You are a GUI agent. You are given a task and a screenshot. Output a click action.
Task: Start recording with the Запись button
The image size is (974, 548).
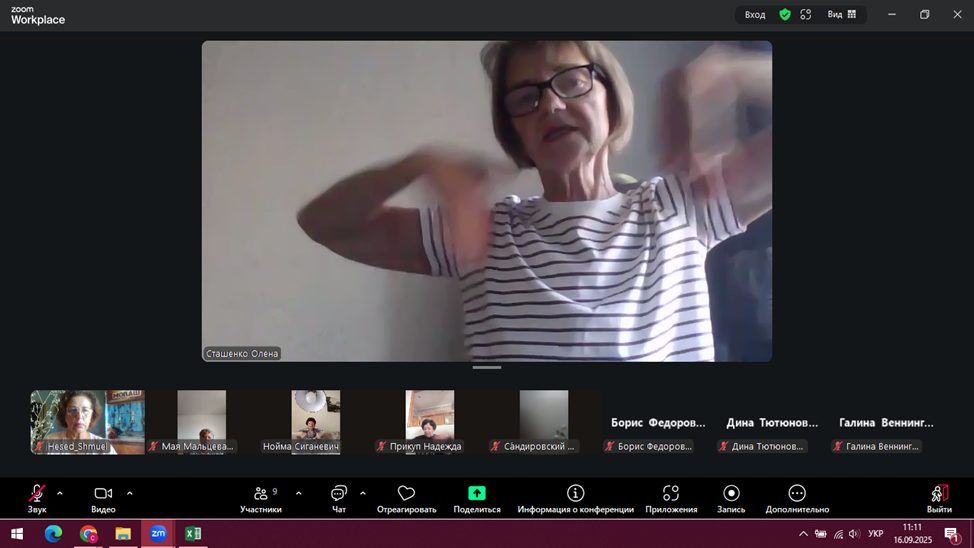pyautogui.click(x=731, y=499)
